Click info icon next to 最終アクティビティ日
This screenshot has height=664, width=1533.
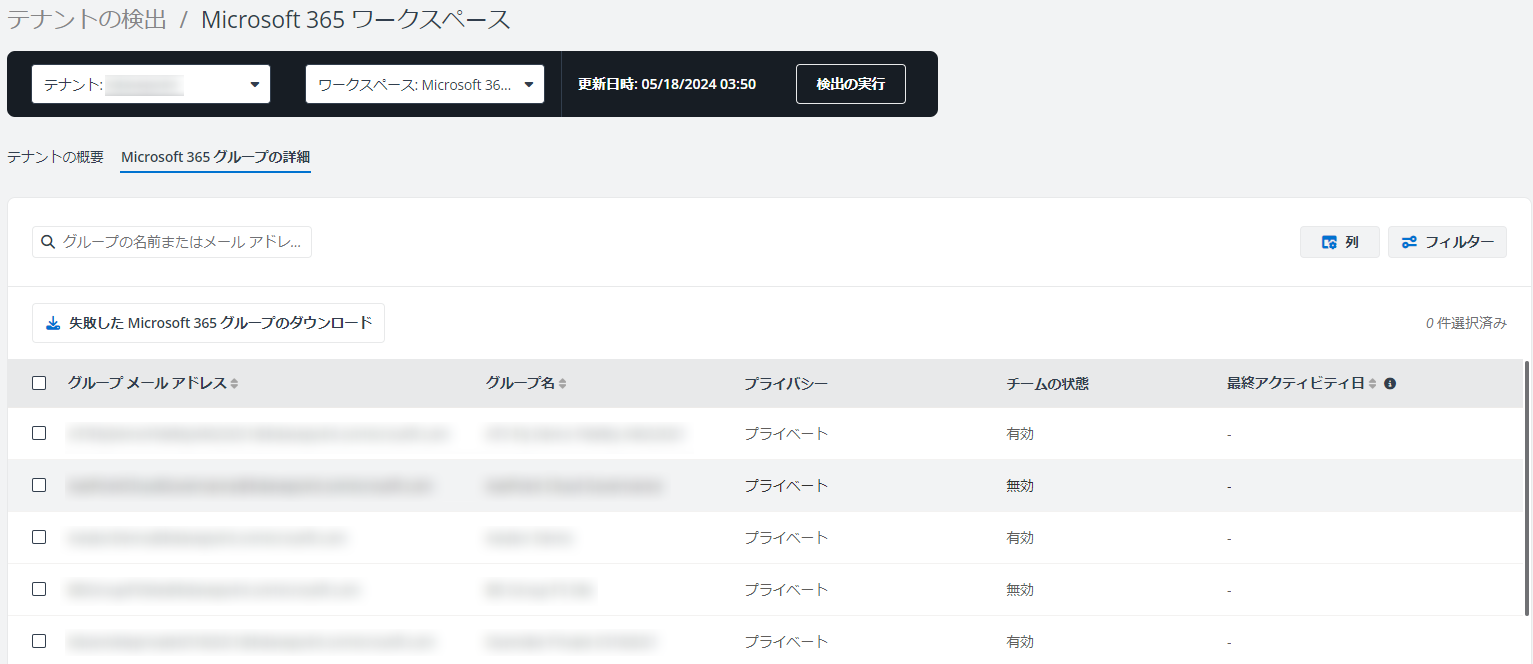click(x=1390, y=383)
